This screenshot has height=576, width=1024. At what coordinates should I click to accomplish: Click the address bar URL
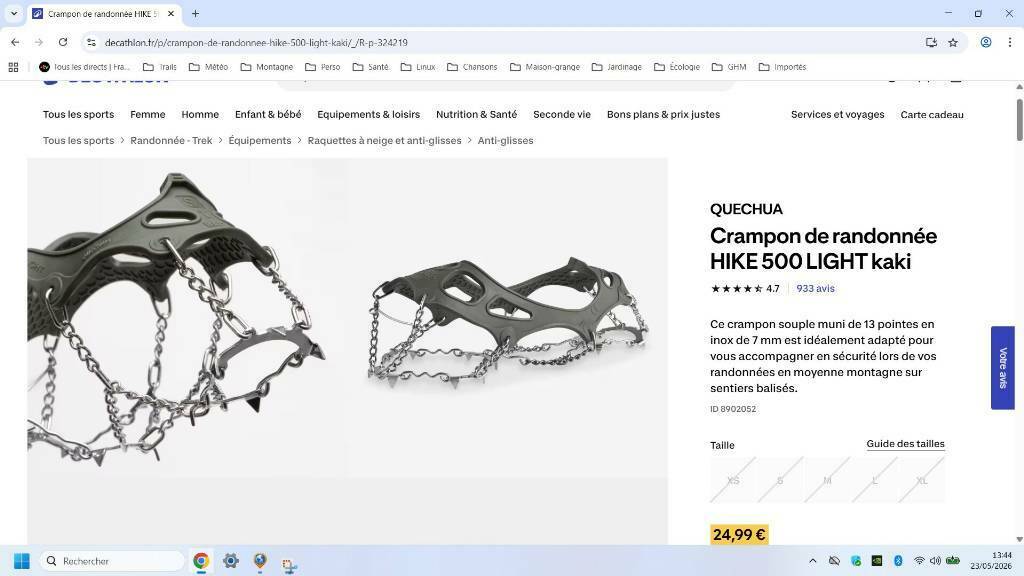coord(256,42)
